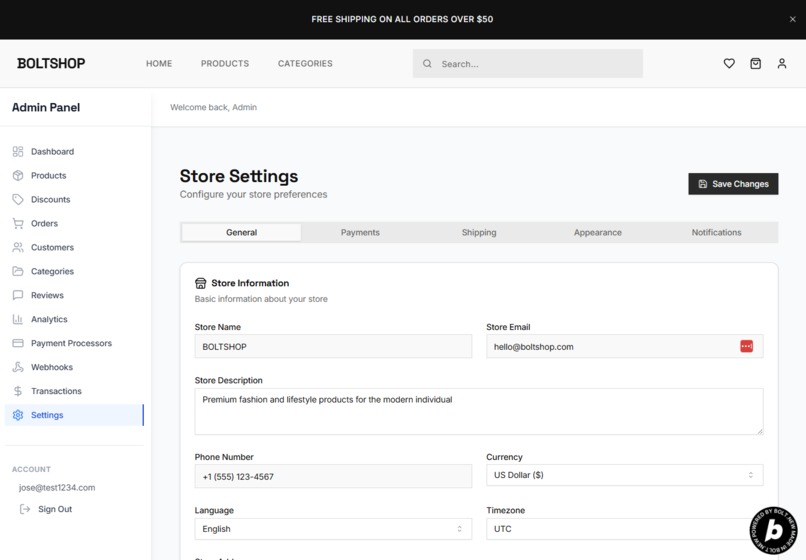This screenshot has width=806, height=560.
Task: Open Orders in the sidebar
Action: click(75, 223)
